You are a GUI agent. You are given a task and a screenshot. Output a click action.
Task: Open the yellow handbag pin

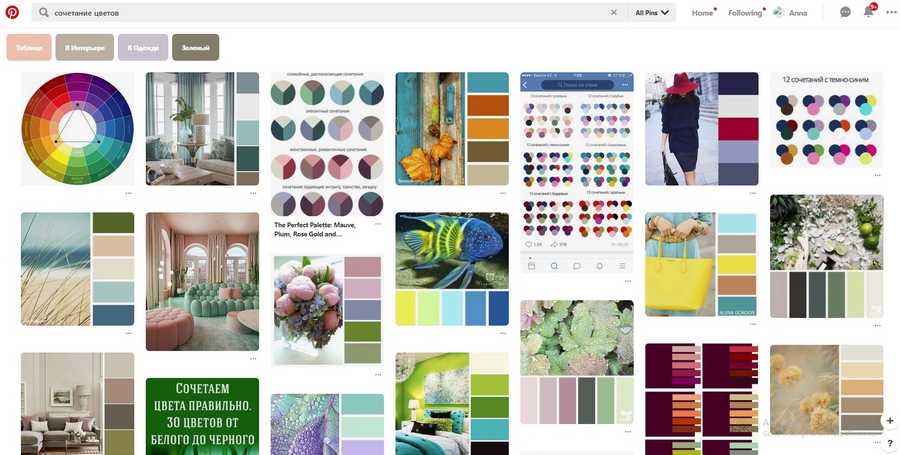tap(701, 265)
